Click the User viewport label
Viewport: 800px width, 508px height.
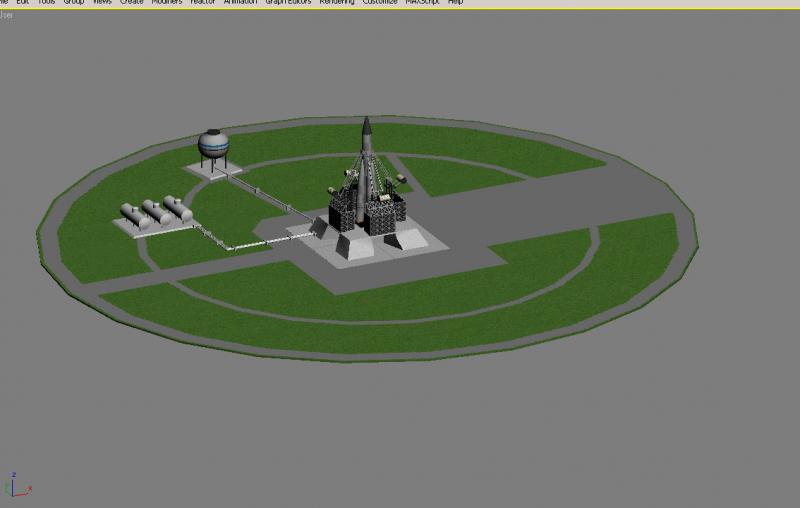click(7, 15)
